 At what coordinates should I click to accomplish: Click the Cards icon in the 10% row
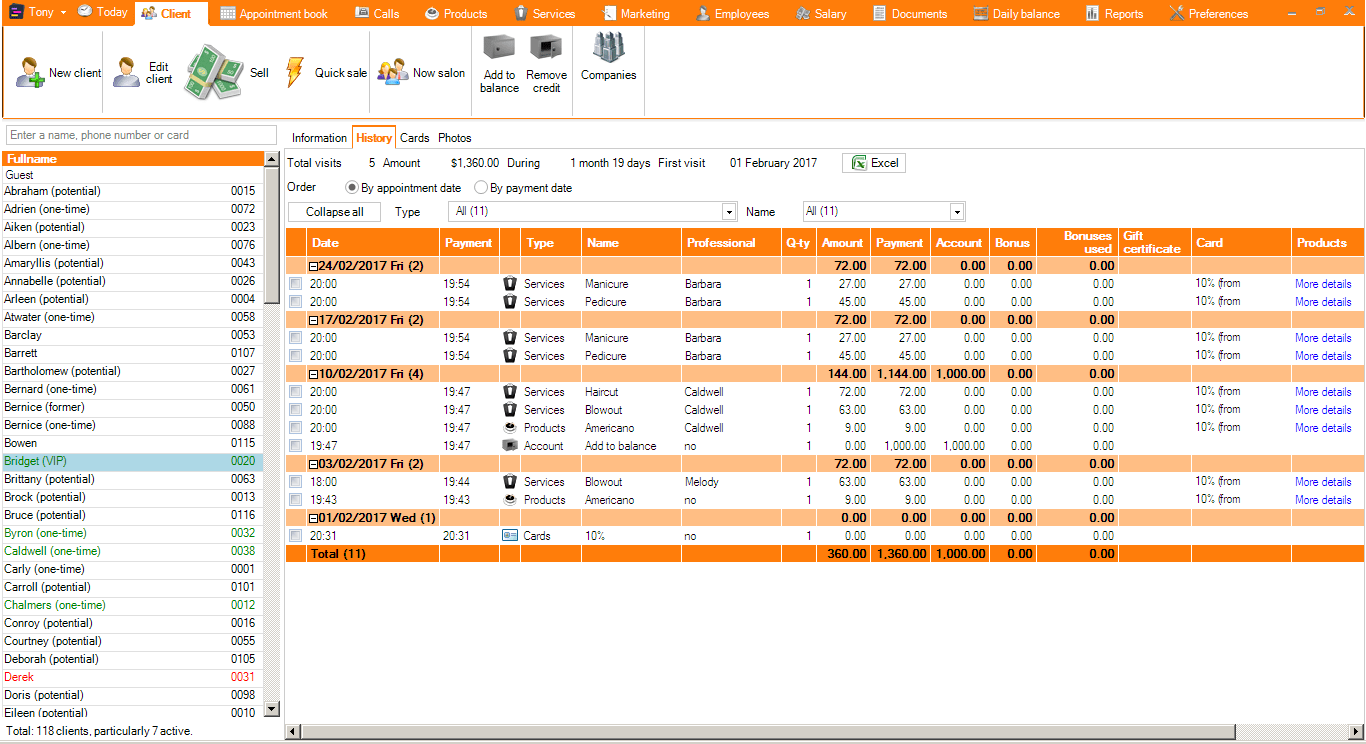(510, 536)
